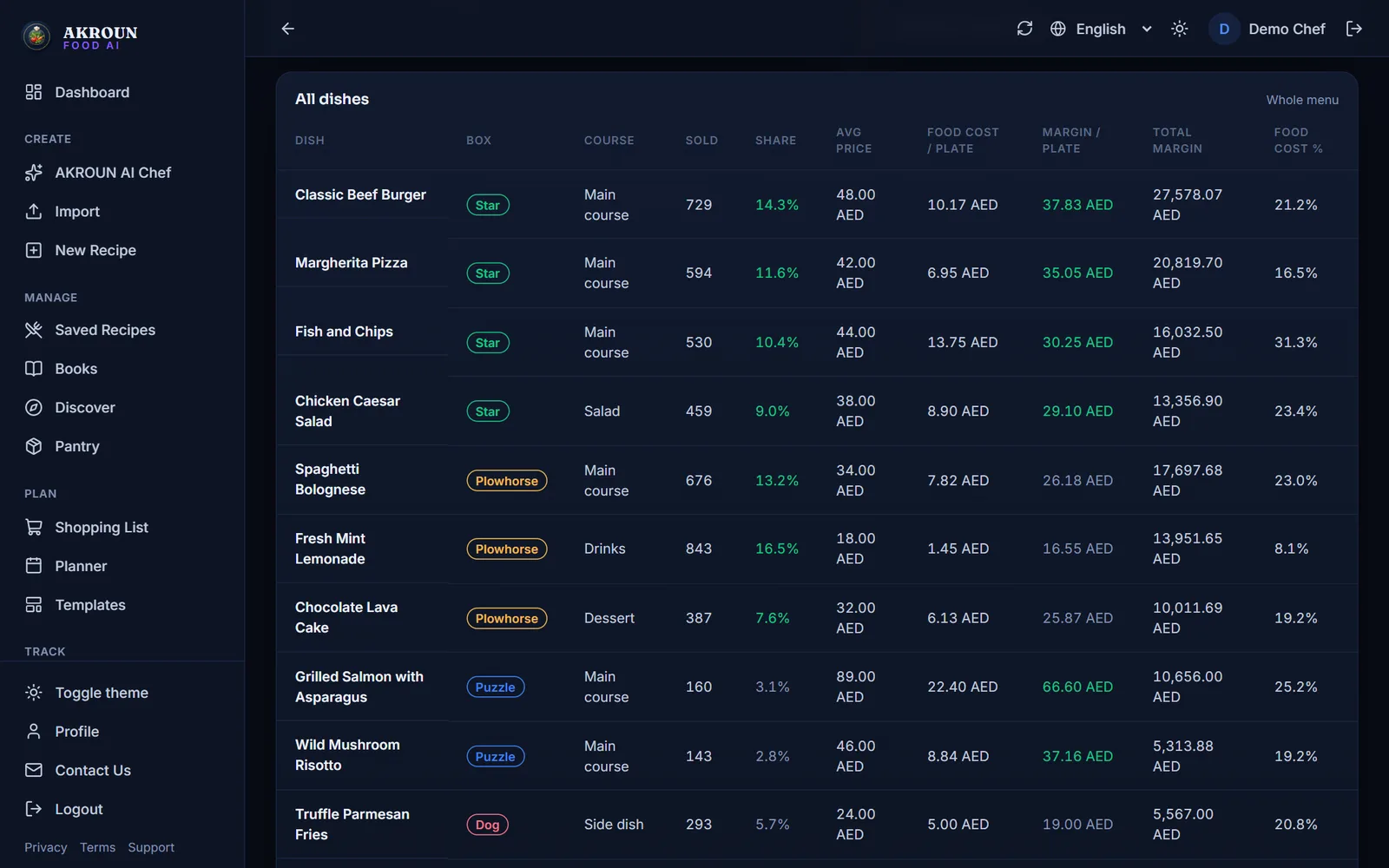This screenshot has width=1389, height=868.
Task: Click the AKROUN Food AI logo
Action: pyautogui.click(x=80, y=36)
